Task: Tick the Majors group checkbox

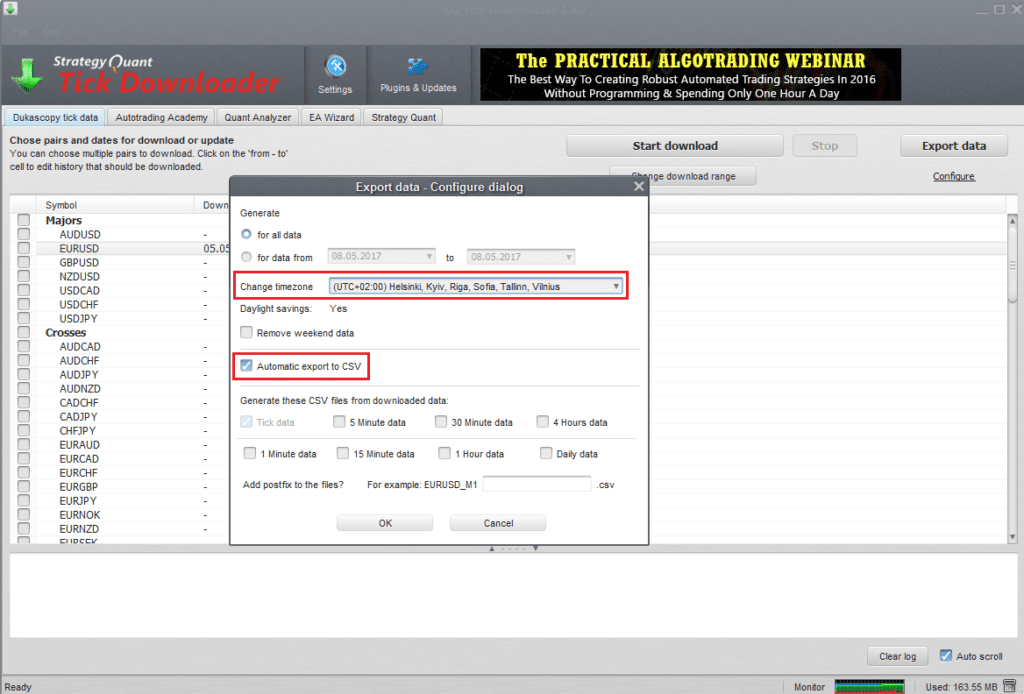Action: [24, 220]
